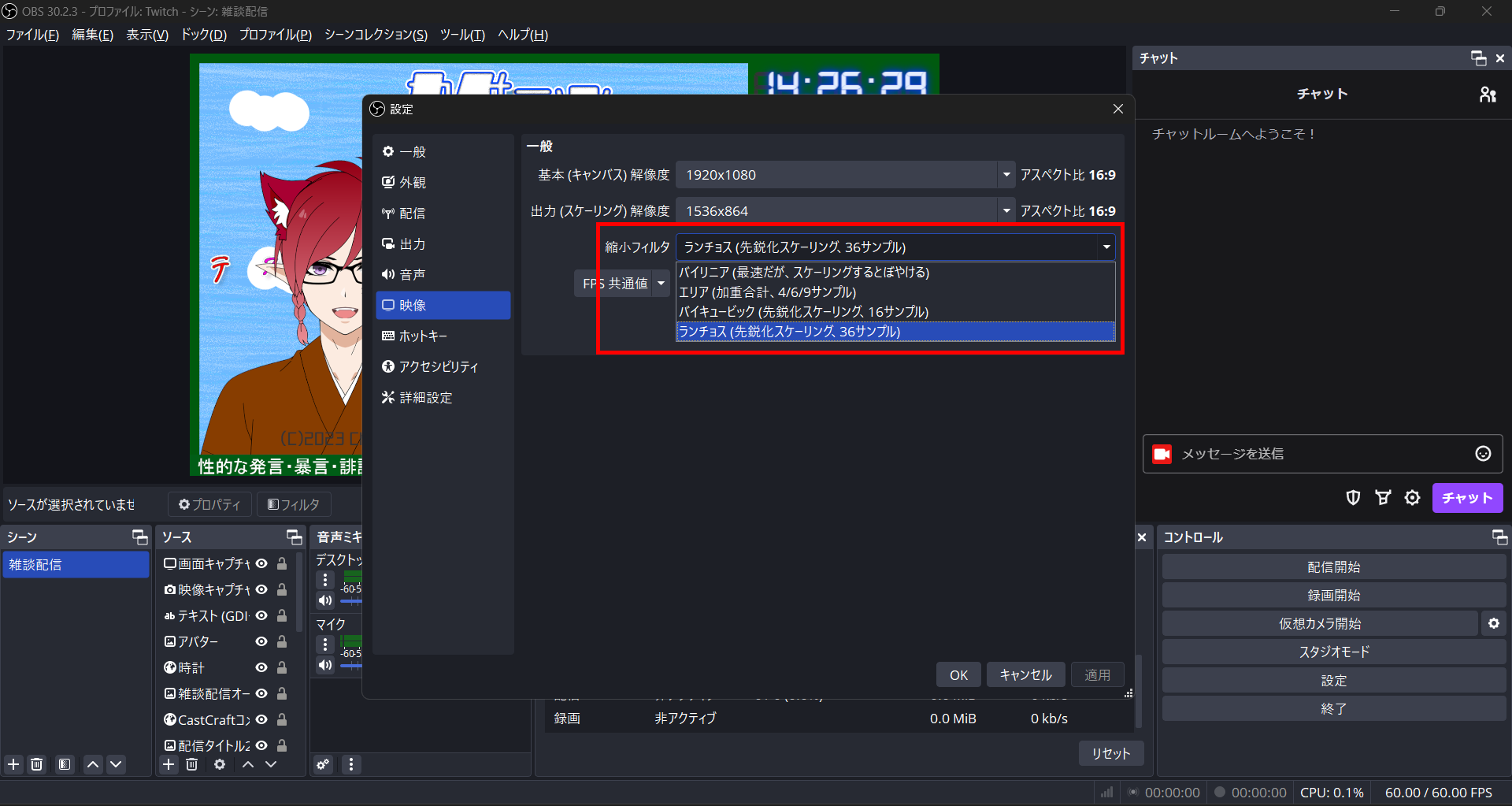Choose the バイキュービック filter option
The image size is (1512, 806).
[x=895, y=311]
